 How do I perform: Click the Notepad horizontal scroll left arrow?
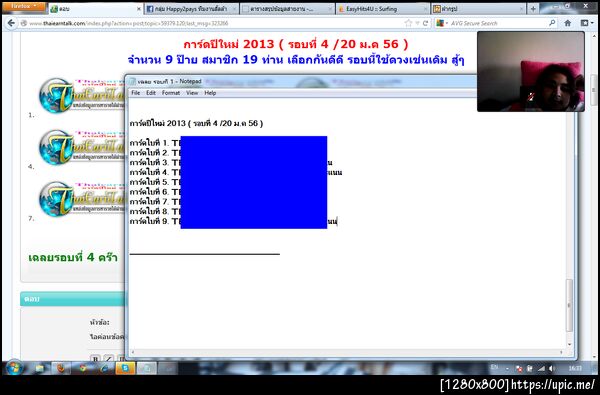[x=133, y=353]
